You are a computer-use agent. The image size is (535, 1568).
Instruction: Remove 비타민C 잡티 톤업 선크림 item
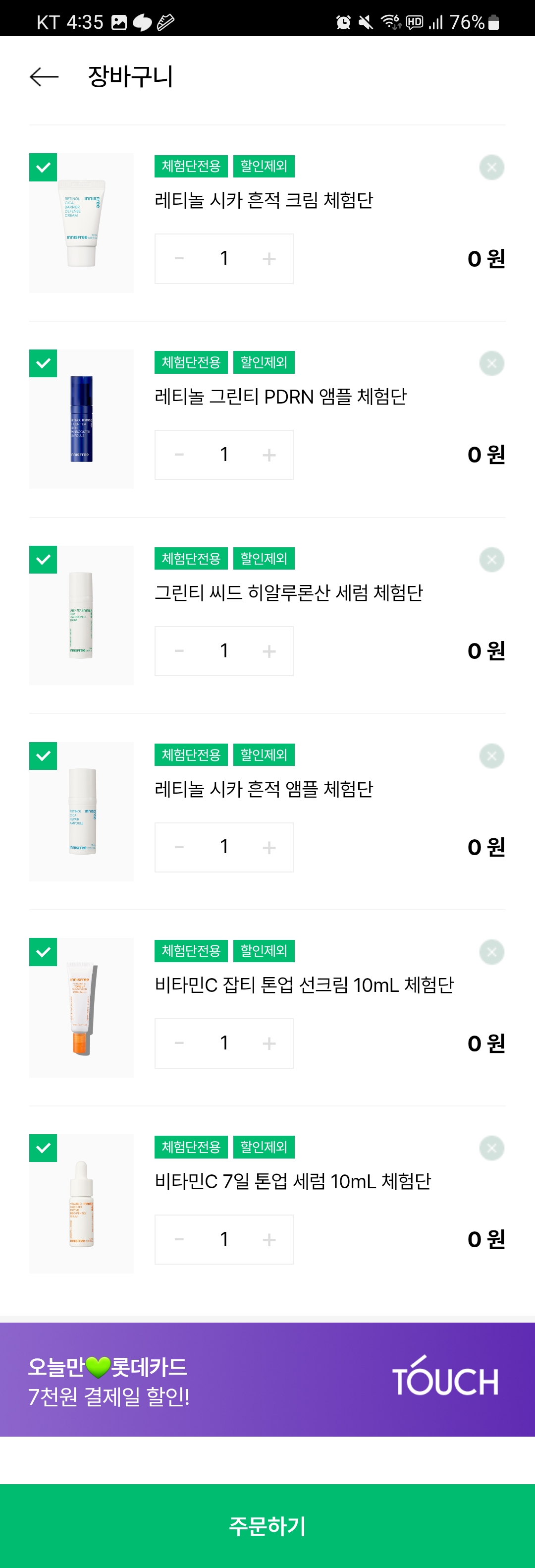491,952
